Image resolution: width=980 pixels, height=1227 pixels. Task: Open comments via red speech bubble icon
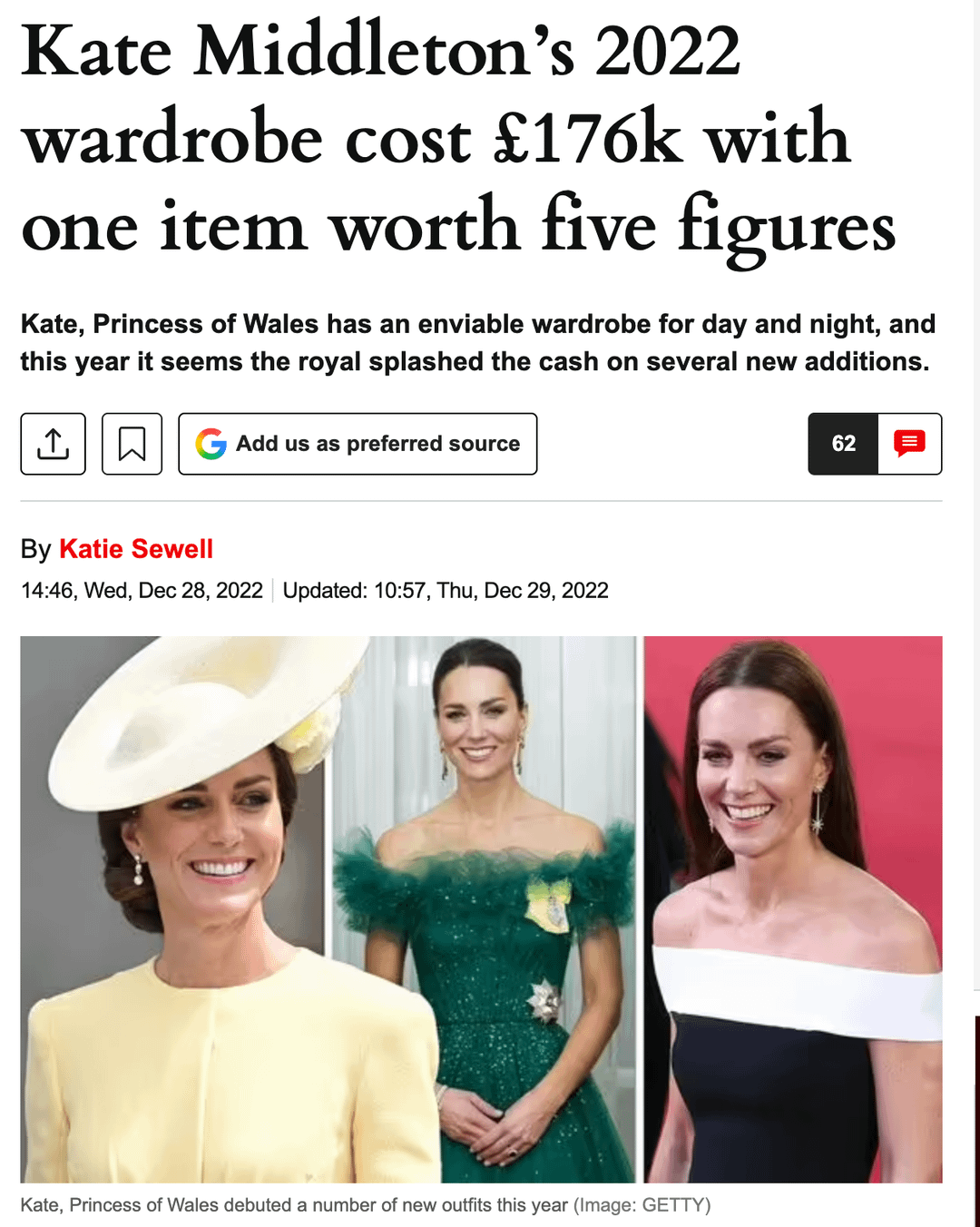click(x=909, y=444)
